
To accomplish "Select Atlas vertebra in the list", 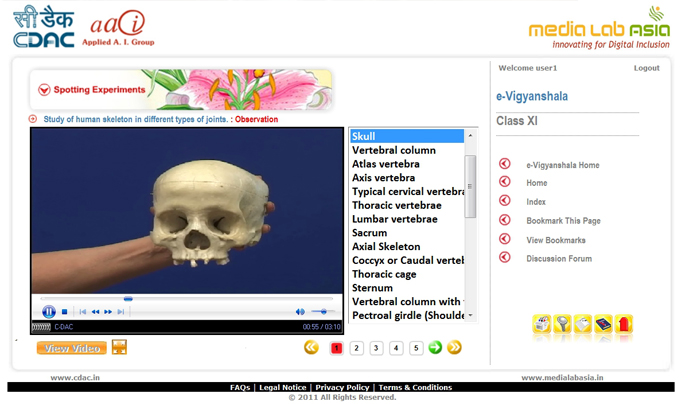I will tap(386, 164).
